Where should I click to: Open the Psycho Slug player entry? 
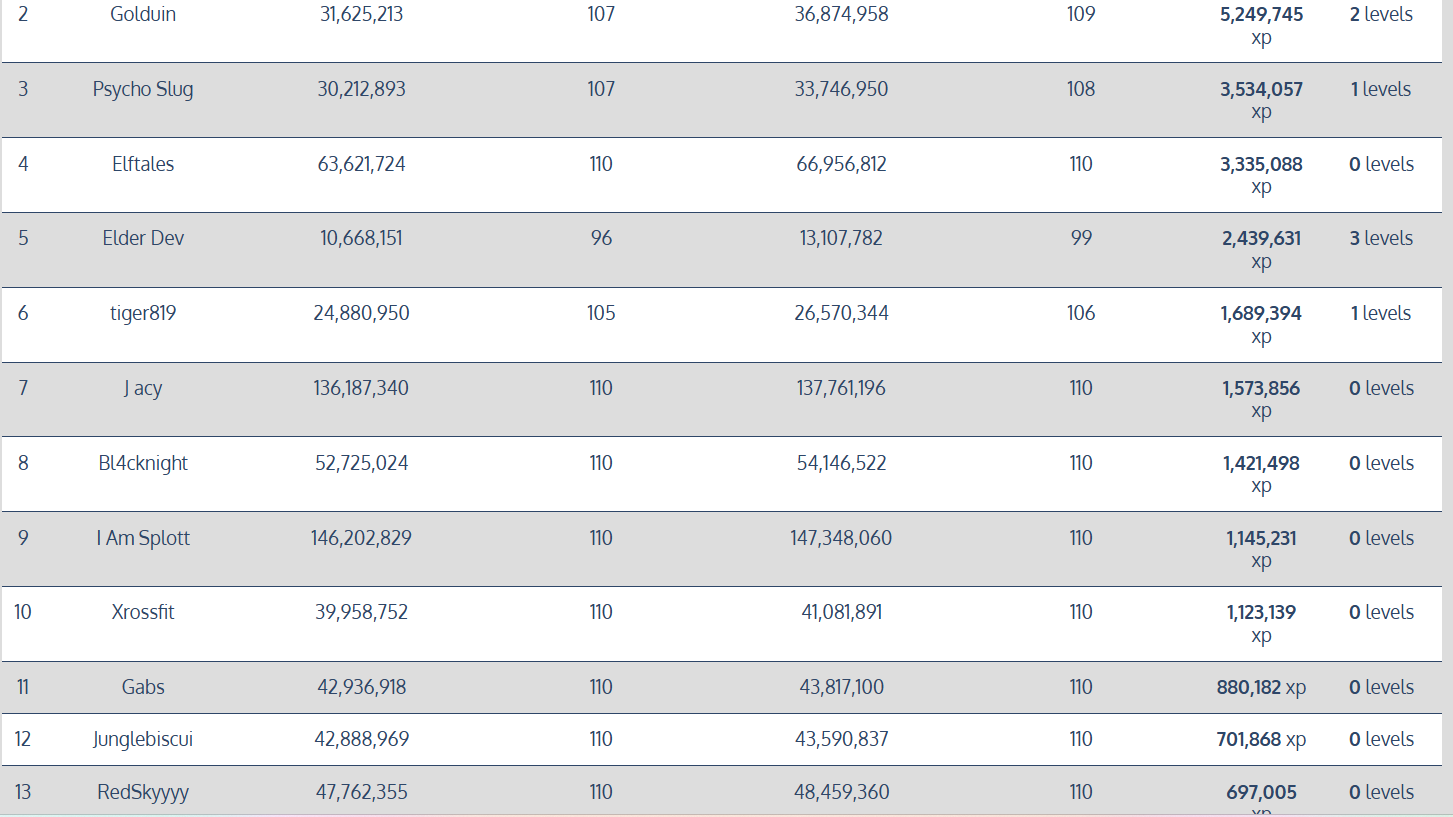(143, 89)
